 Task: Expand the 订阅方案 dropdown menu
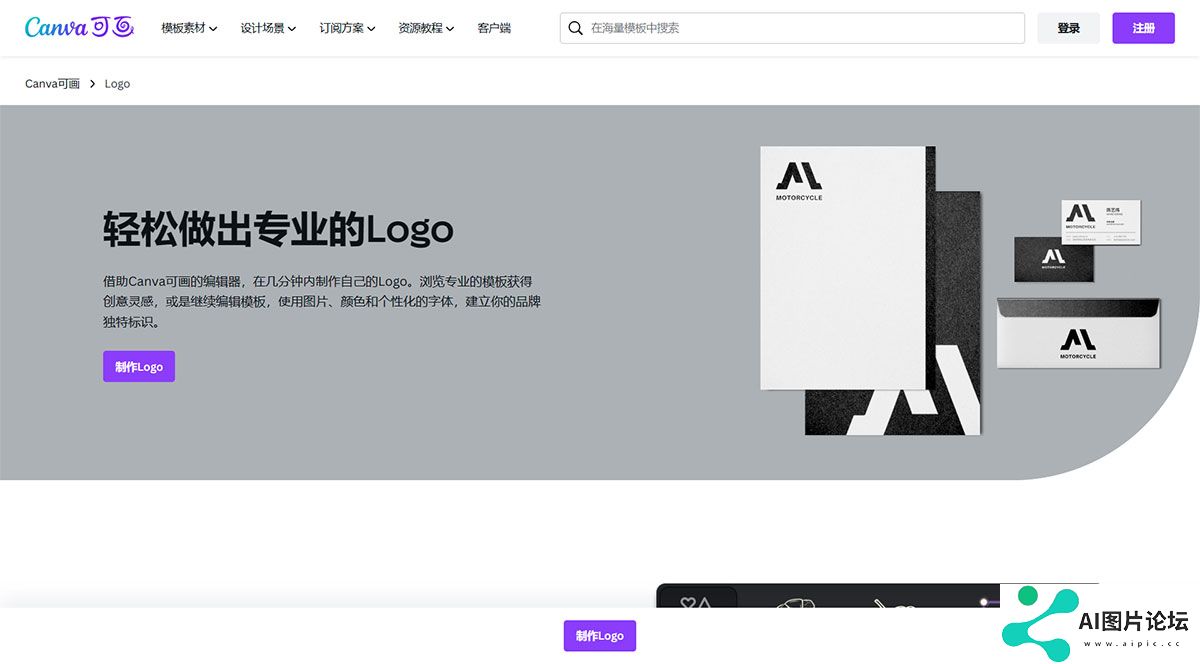[x=347, y=28]
